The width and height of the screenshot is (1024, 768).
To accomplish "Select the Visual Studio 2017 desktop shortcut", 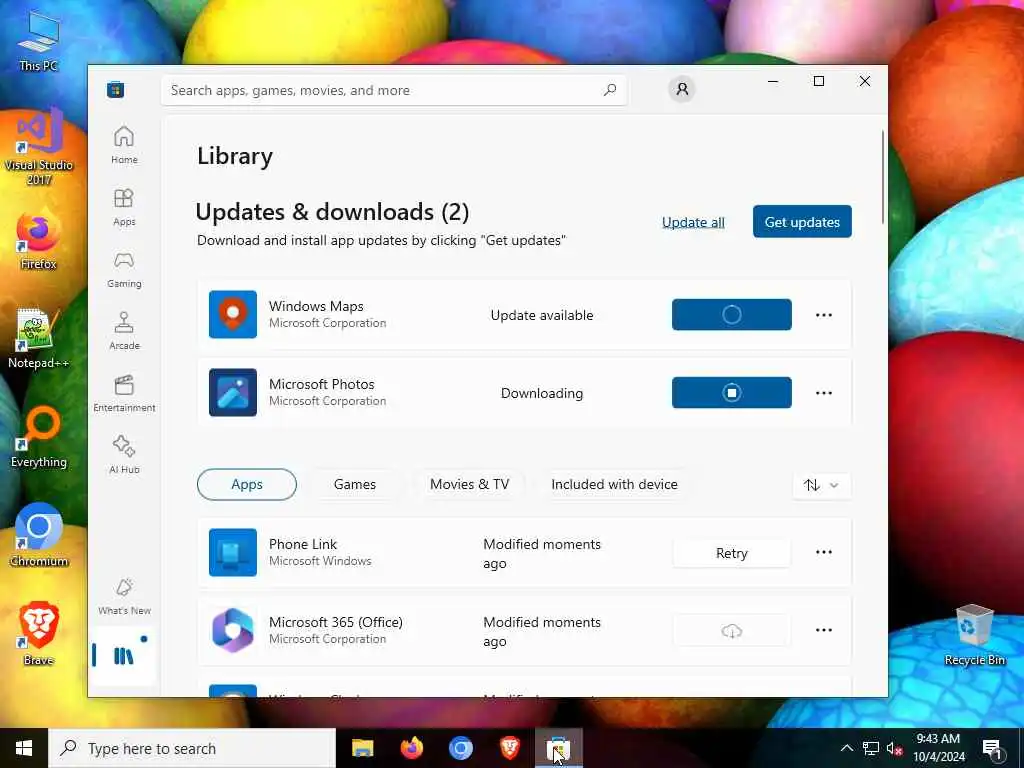I will pyautogui.click(x=39, y=147).
